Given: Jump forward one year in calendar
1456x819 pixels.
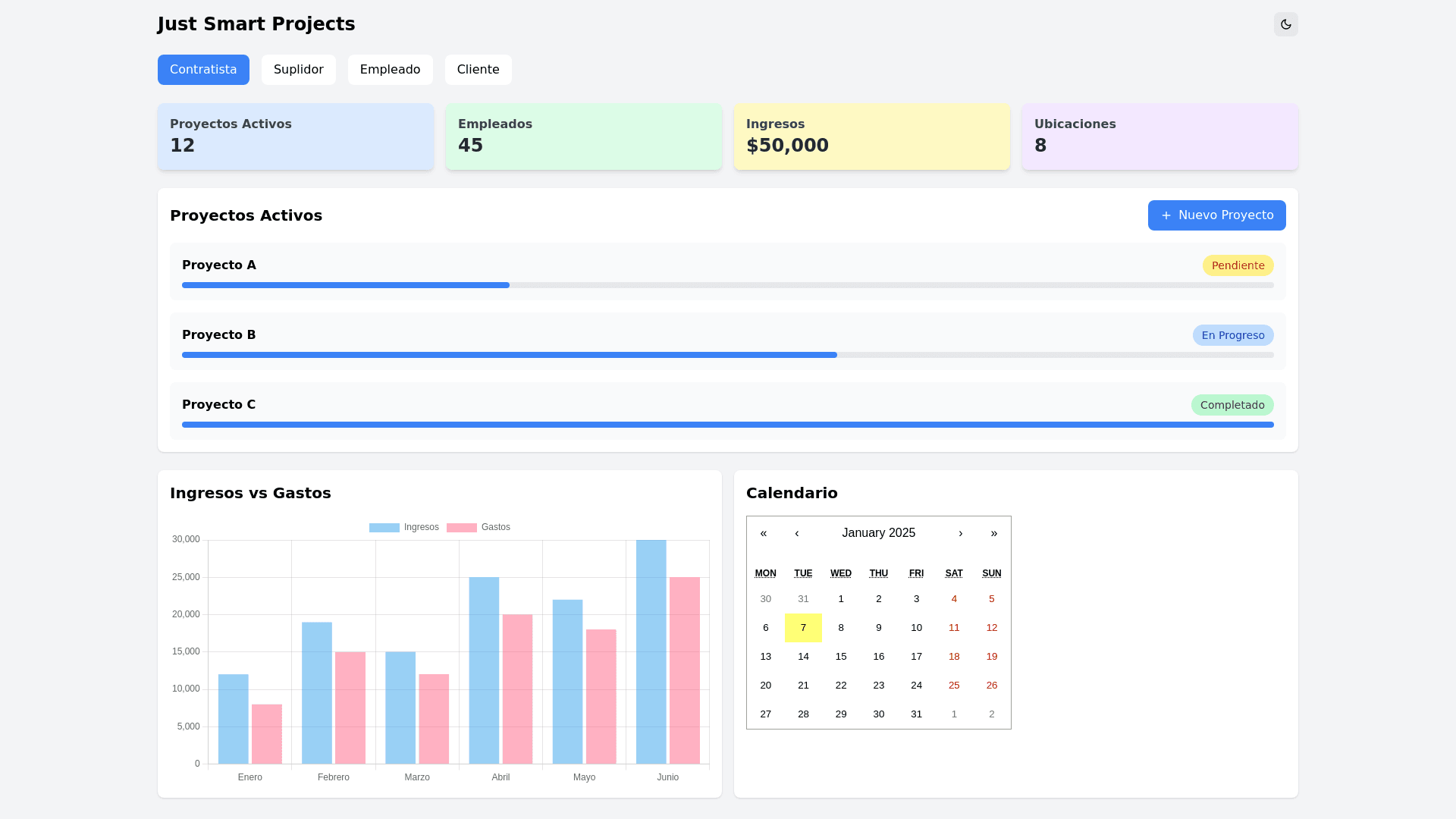Looking at the screenshot, I should point(993,533).
